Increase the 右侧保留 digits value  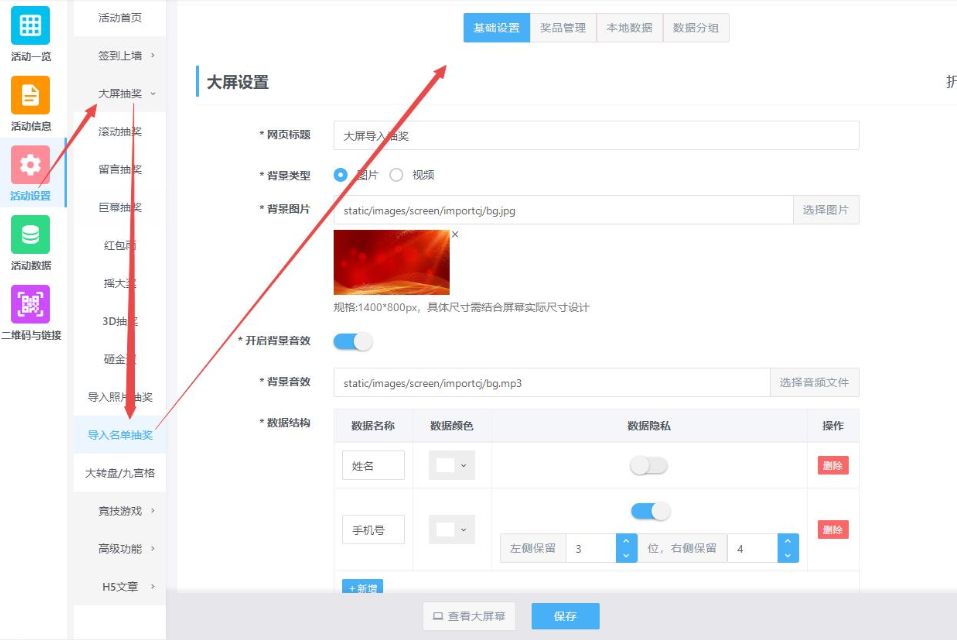point(787,541)
